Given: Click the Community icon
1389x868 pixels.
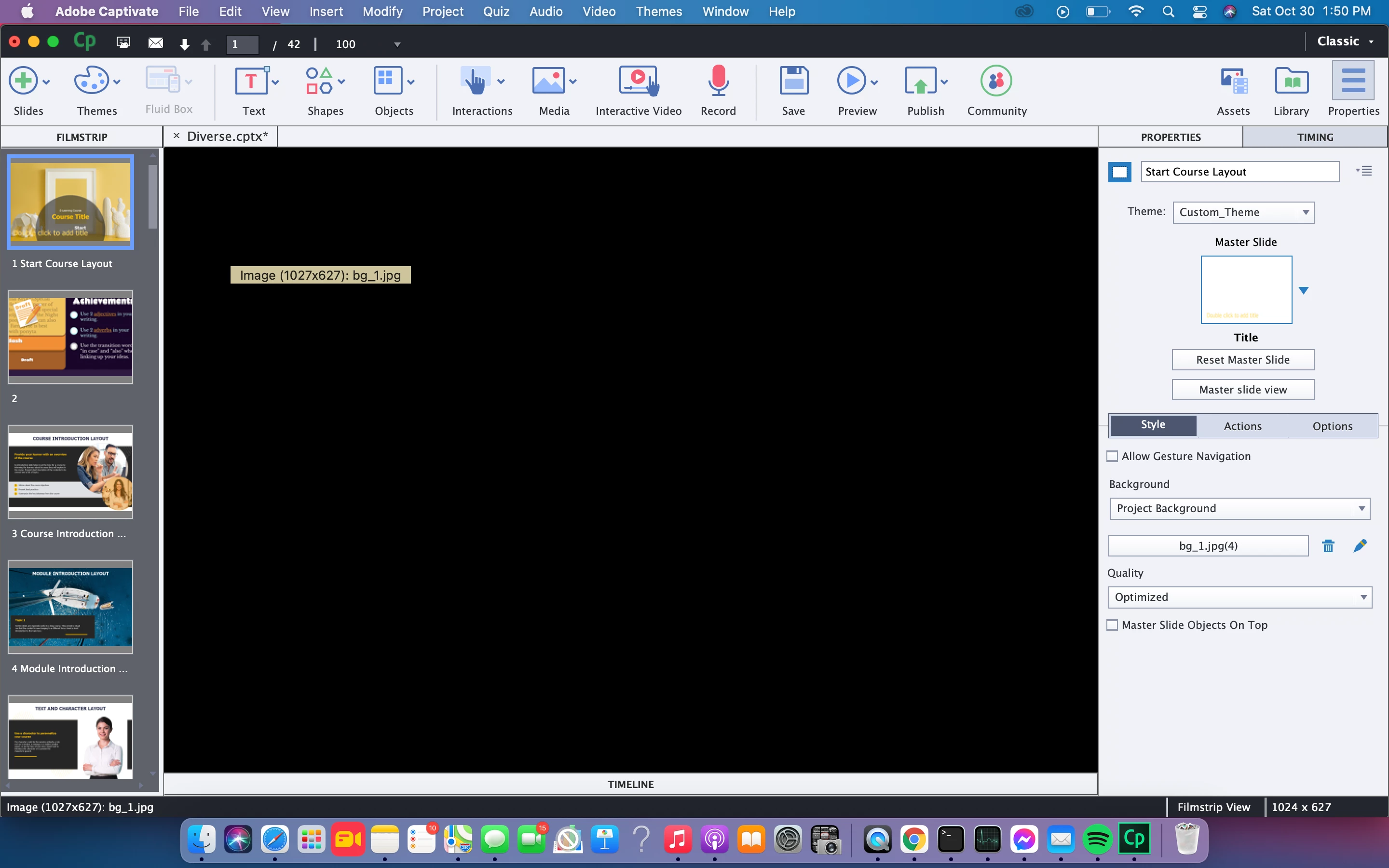Looking at the screenshot, I should tap(996, 81).
